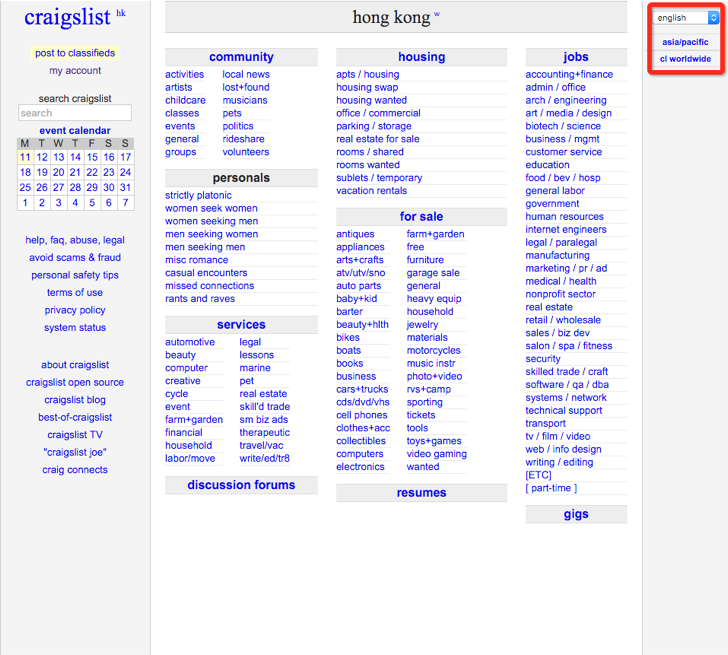Open sublets / temporary link
728x655 pixels.
tap(379, 178)
